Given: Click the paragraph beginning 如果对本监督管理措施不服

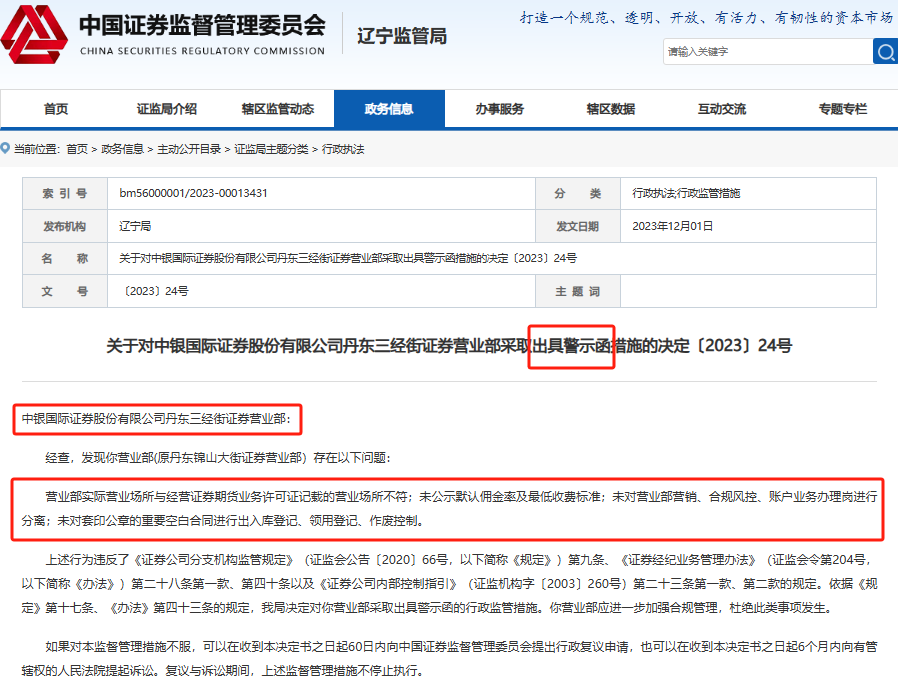Looking at the screenshot, I should point(449,659).
